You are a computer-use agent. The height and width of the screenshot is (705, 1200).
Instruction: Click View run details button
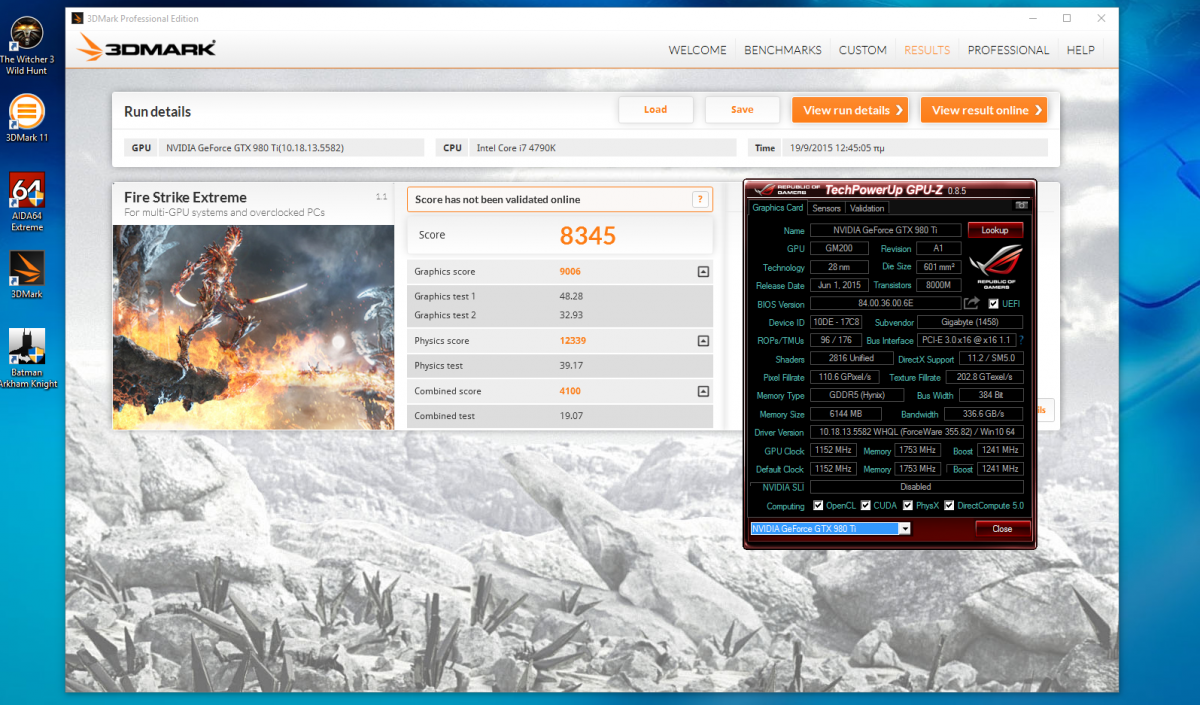[x=850, y=110]
